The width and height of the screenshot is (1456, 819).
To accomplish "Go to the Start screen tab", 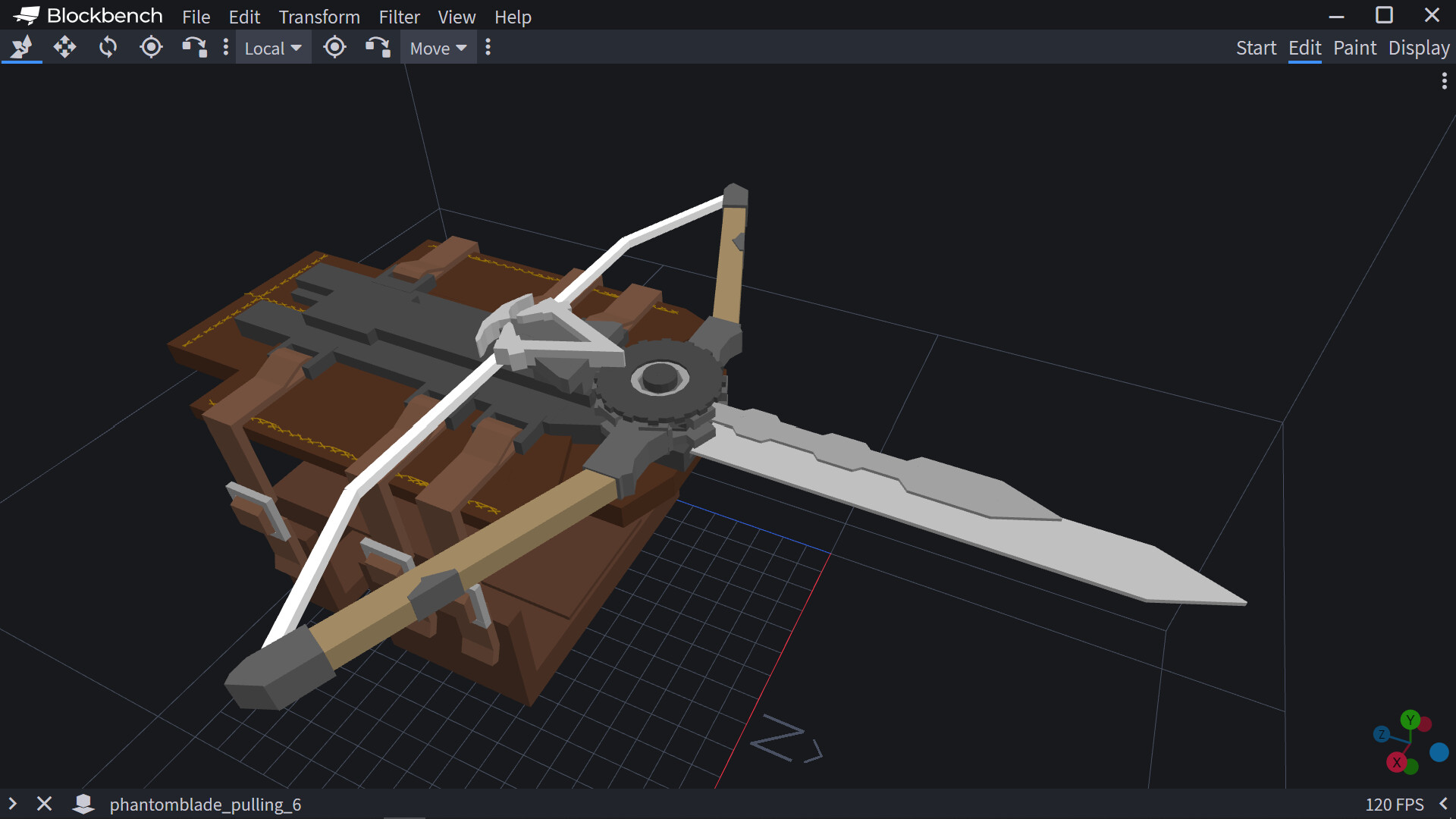I will (1256, 48).
